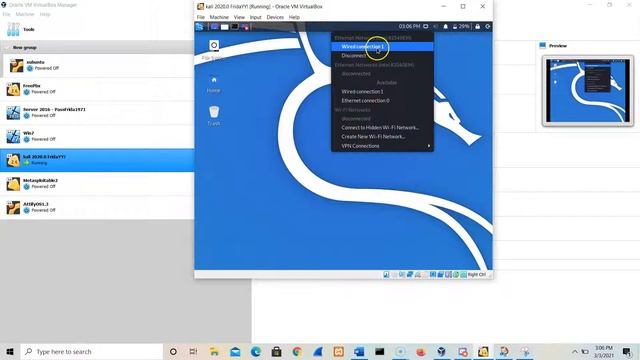Click Kali panel show desktop icon
This screenshot has height=360, width=640.
(x=214, y=27)
